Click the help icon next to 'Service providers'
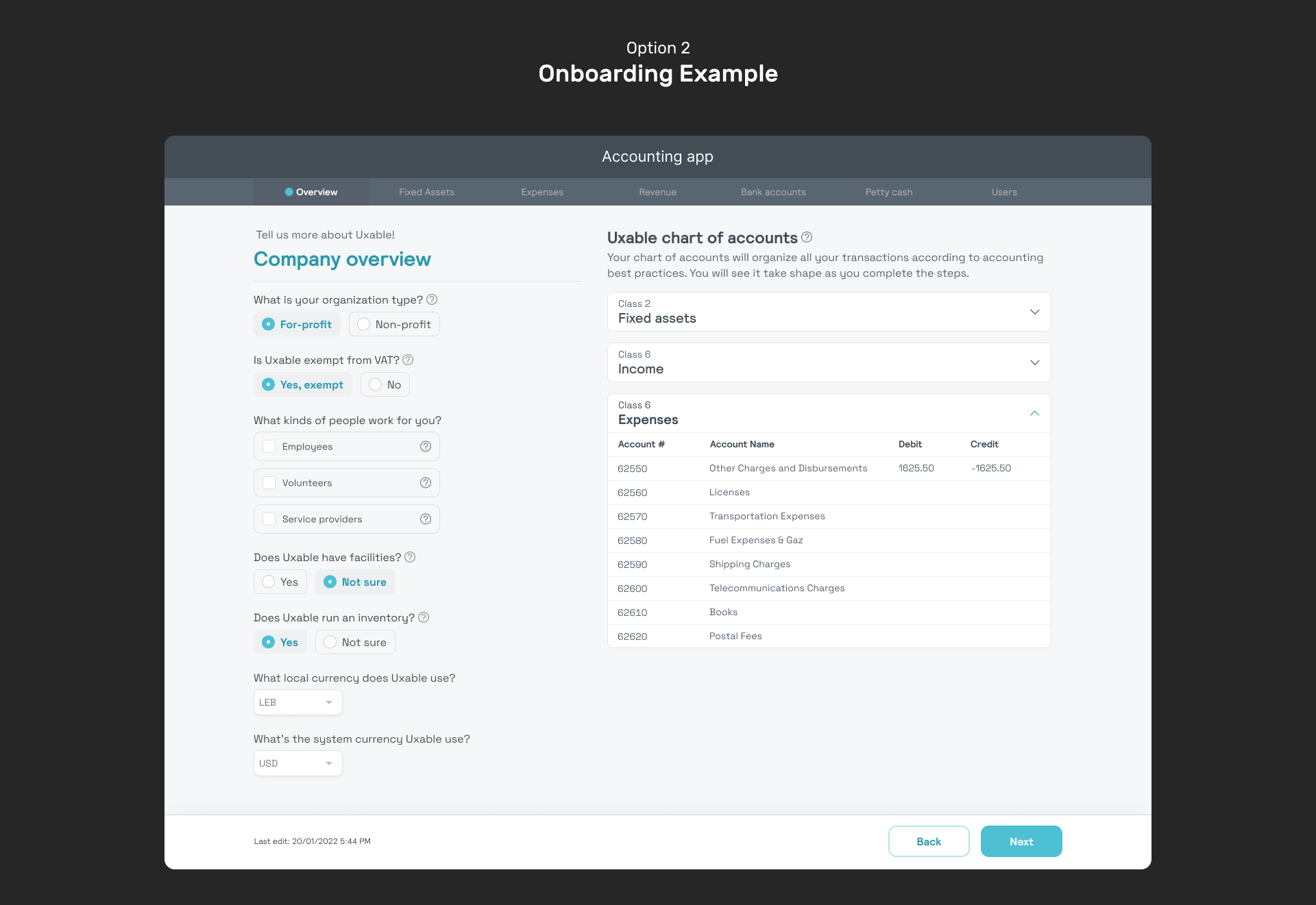The image size is (1316, 905). [425, 518]
